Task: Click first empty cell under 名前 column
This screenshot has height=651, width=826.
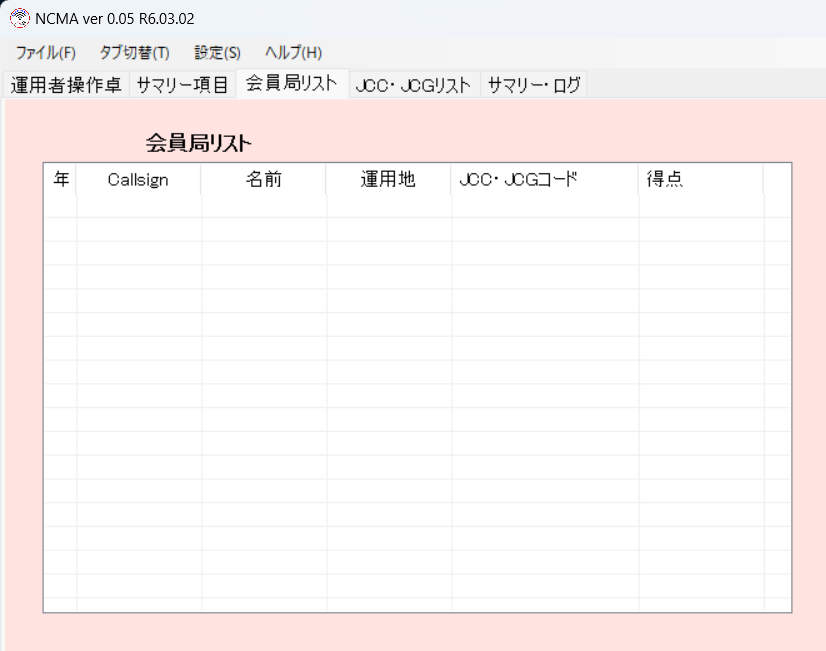Action: tap(264, 206)
